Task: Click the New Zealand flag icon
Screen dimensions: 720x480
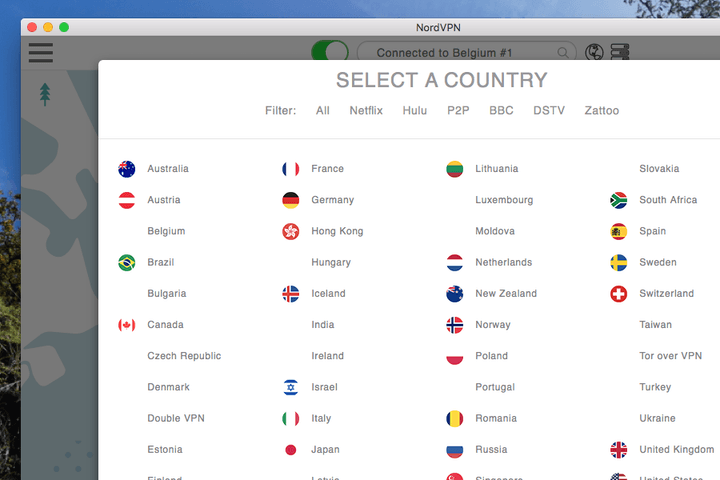Action: pyautogui.click(x=455, y=294)
